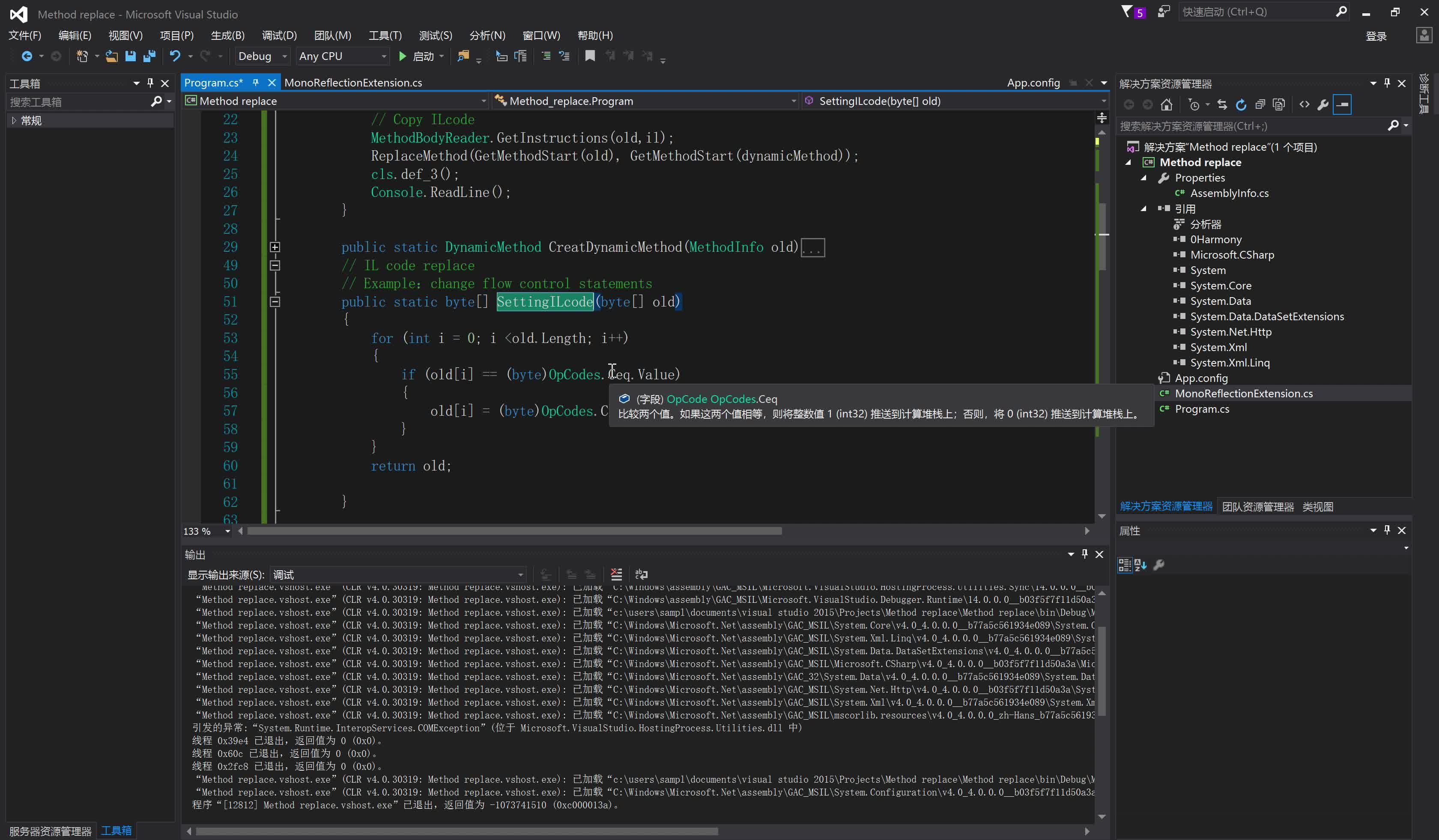Start debugging with the green 启动 button

417,56
